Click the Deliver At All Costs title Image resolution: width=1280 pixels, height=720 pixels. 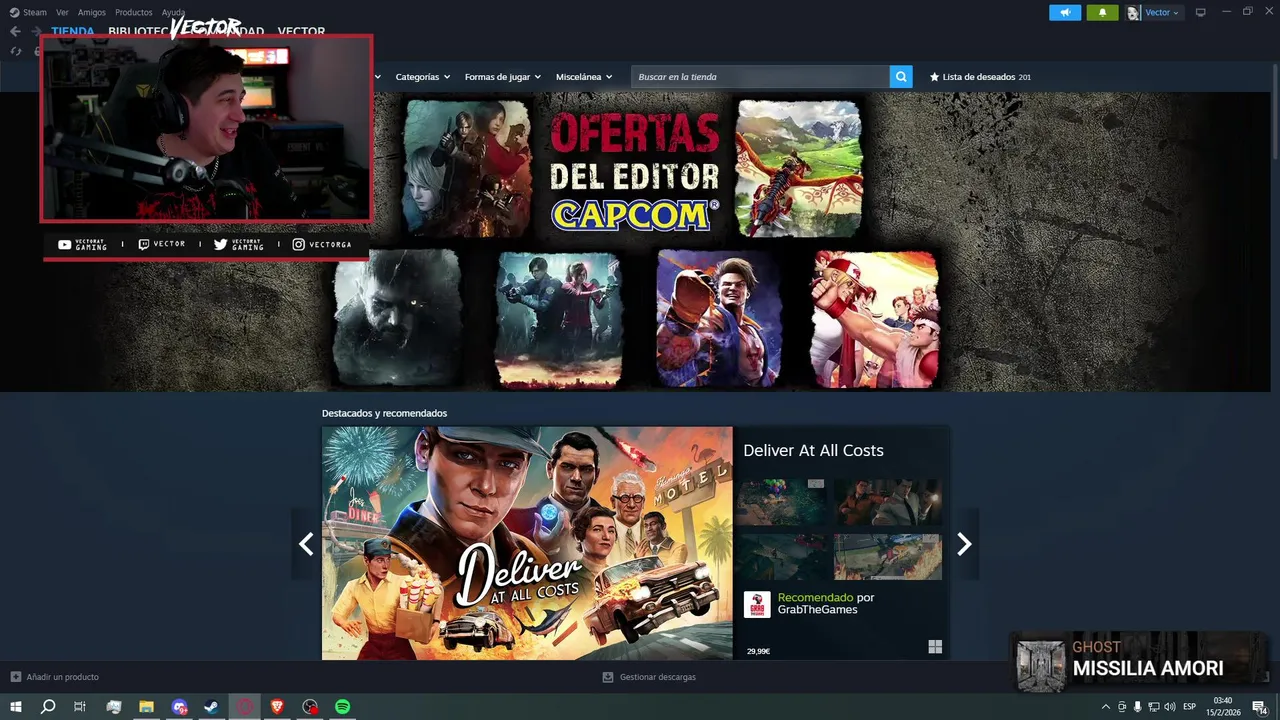pyautogui.click(x=813, y=451)
